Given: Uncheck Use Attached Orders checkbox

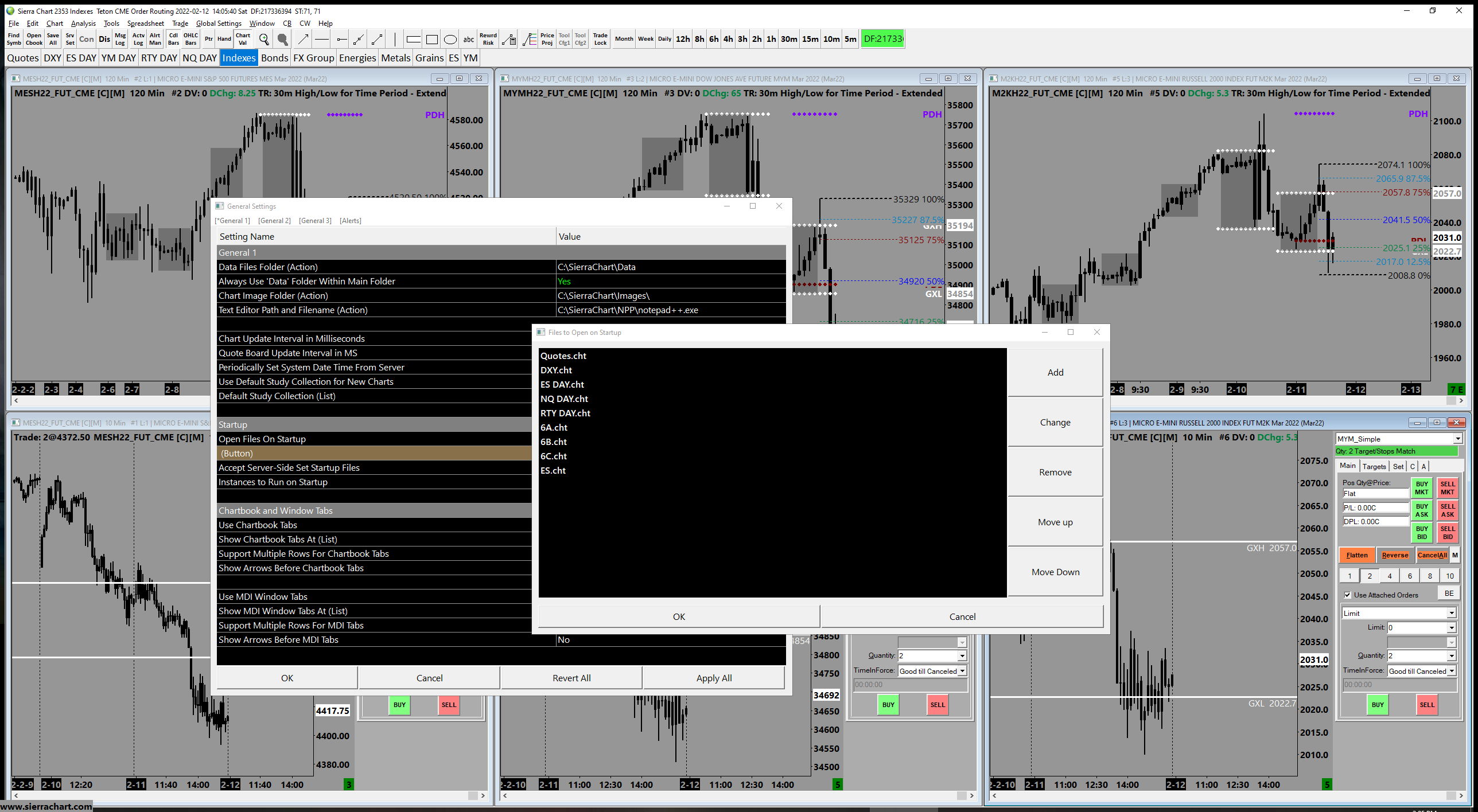Looking at the screenshot, I should 1348,595.
